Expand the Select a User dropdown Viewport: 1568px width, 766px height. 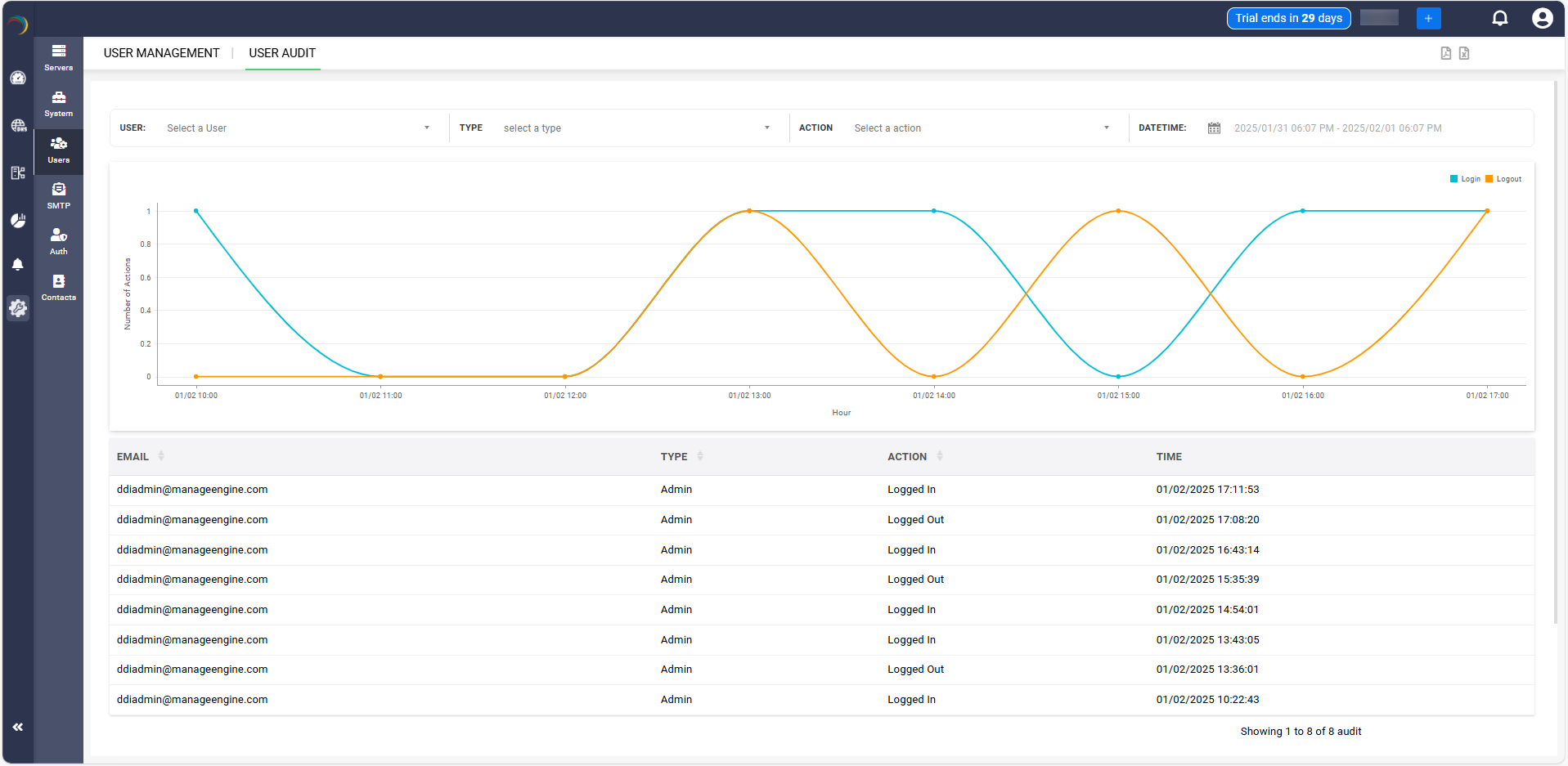[x=298, y=128]
